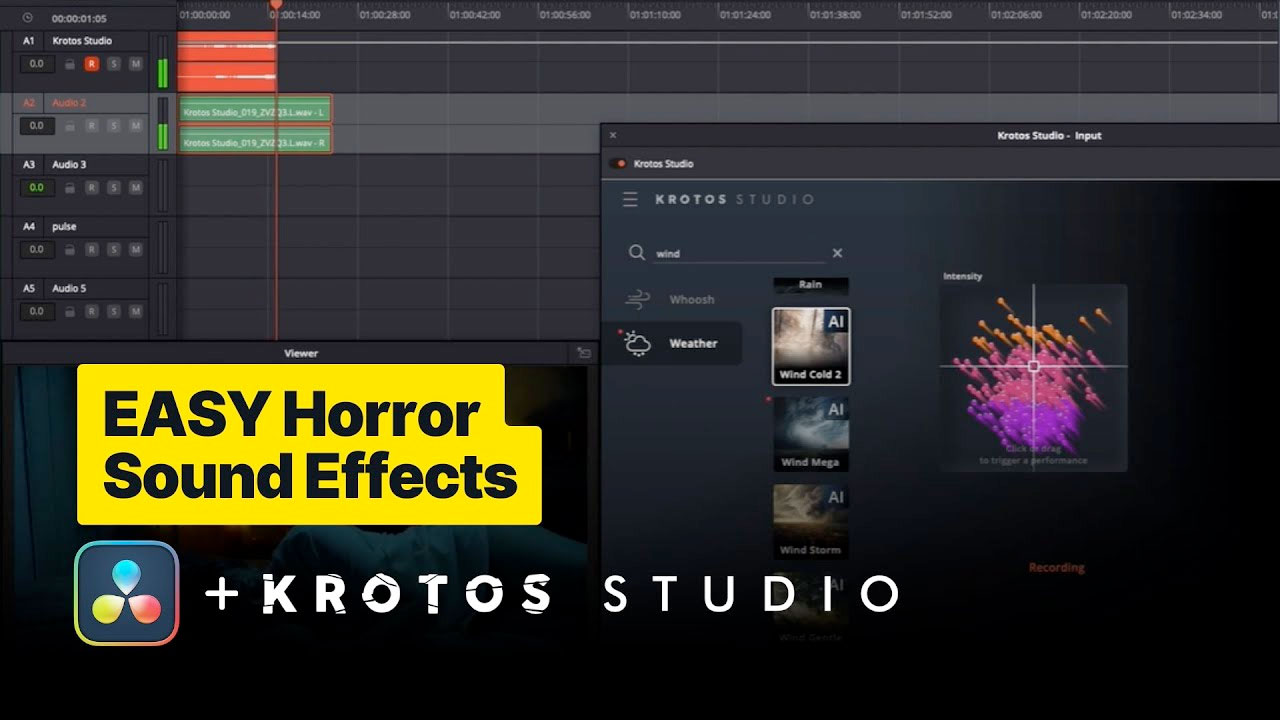
Task: Click the Audio 3 track name
Action: point(69,165)
